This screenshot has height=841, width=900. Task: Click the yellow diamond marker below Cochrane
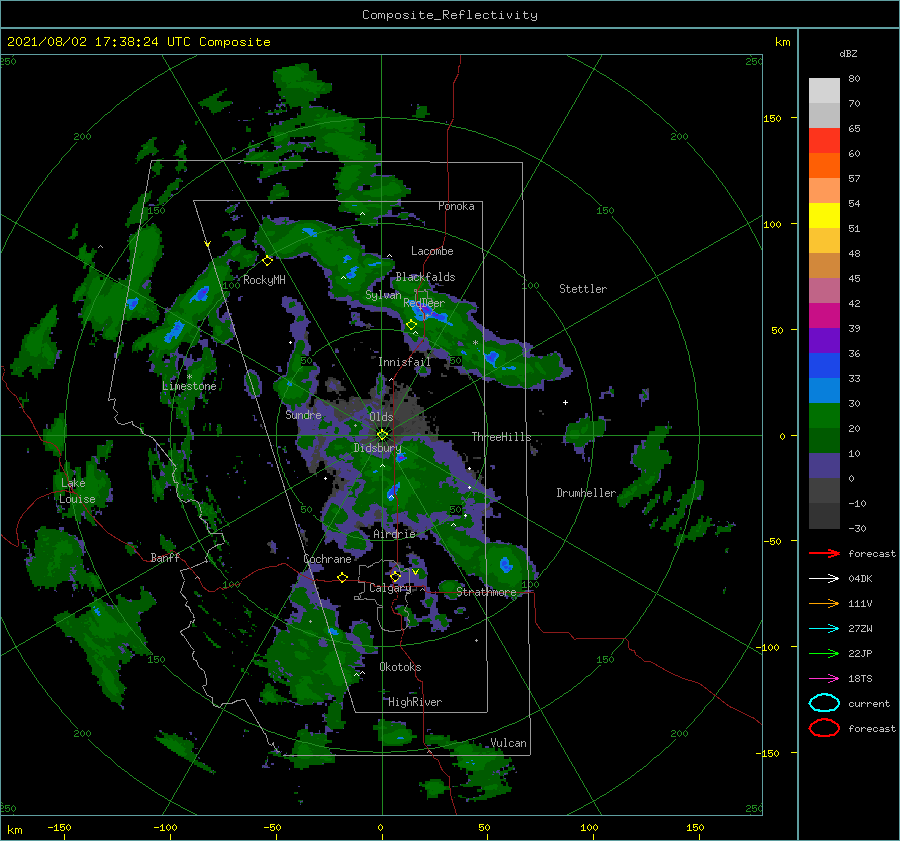342,577
